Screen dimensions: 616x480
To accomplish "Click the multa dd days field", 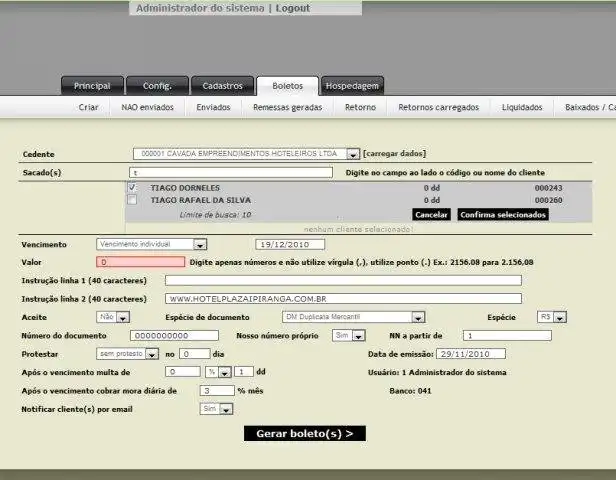I will (244, 372).
